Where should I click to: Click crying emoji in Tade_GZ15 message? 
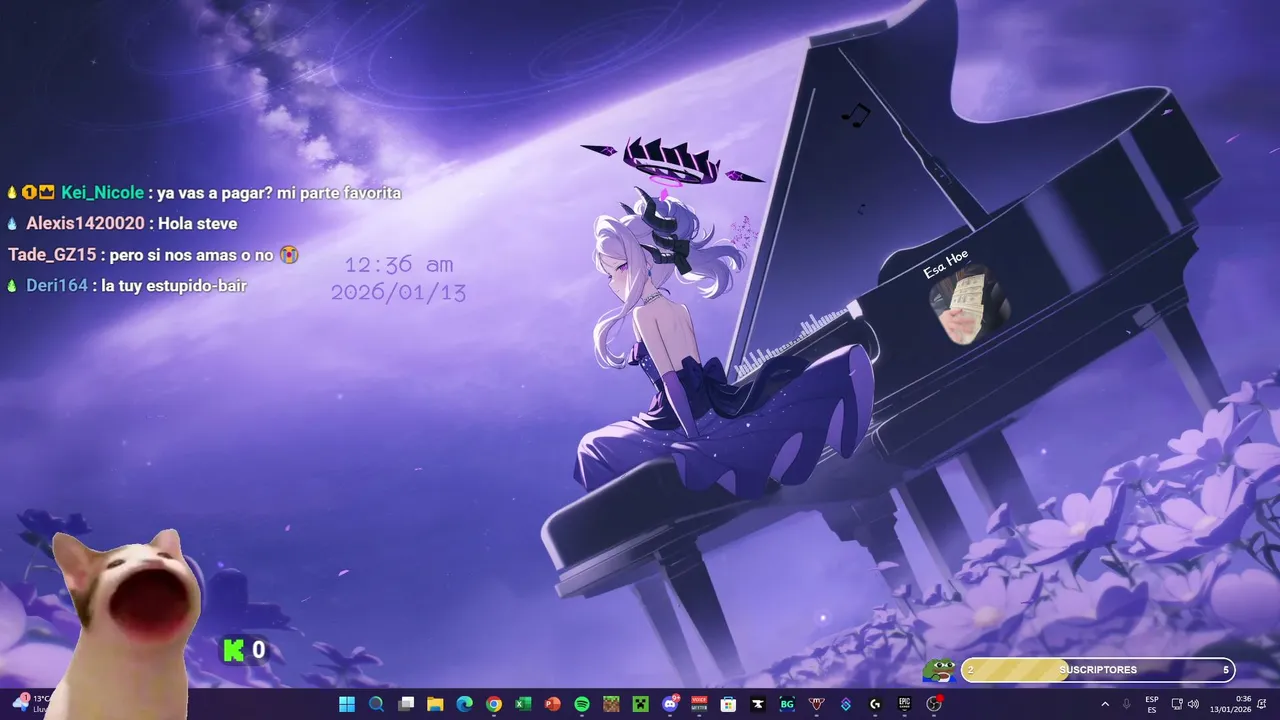click(x=289, y=255)
